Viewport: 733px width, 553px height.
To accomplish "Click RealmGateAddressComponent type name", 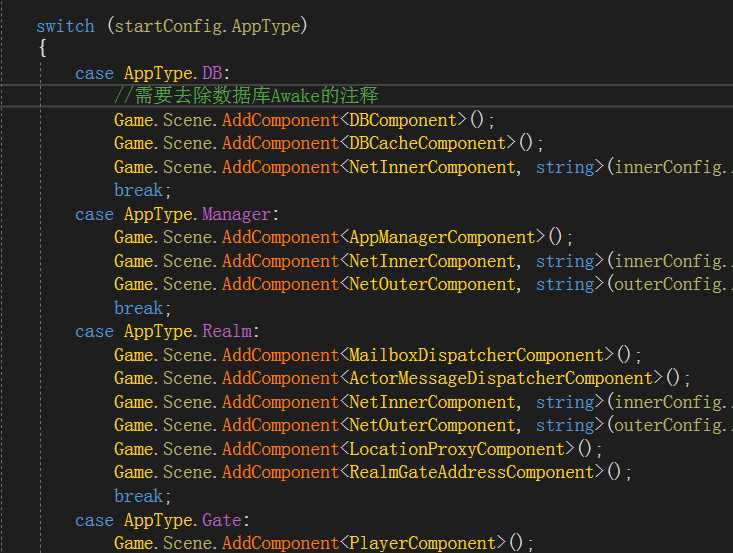I will point(472,472).
